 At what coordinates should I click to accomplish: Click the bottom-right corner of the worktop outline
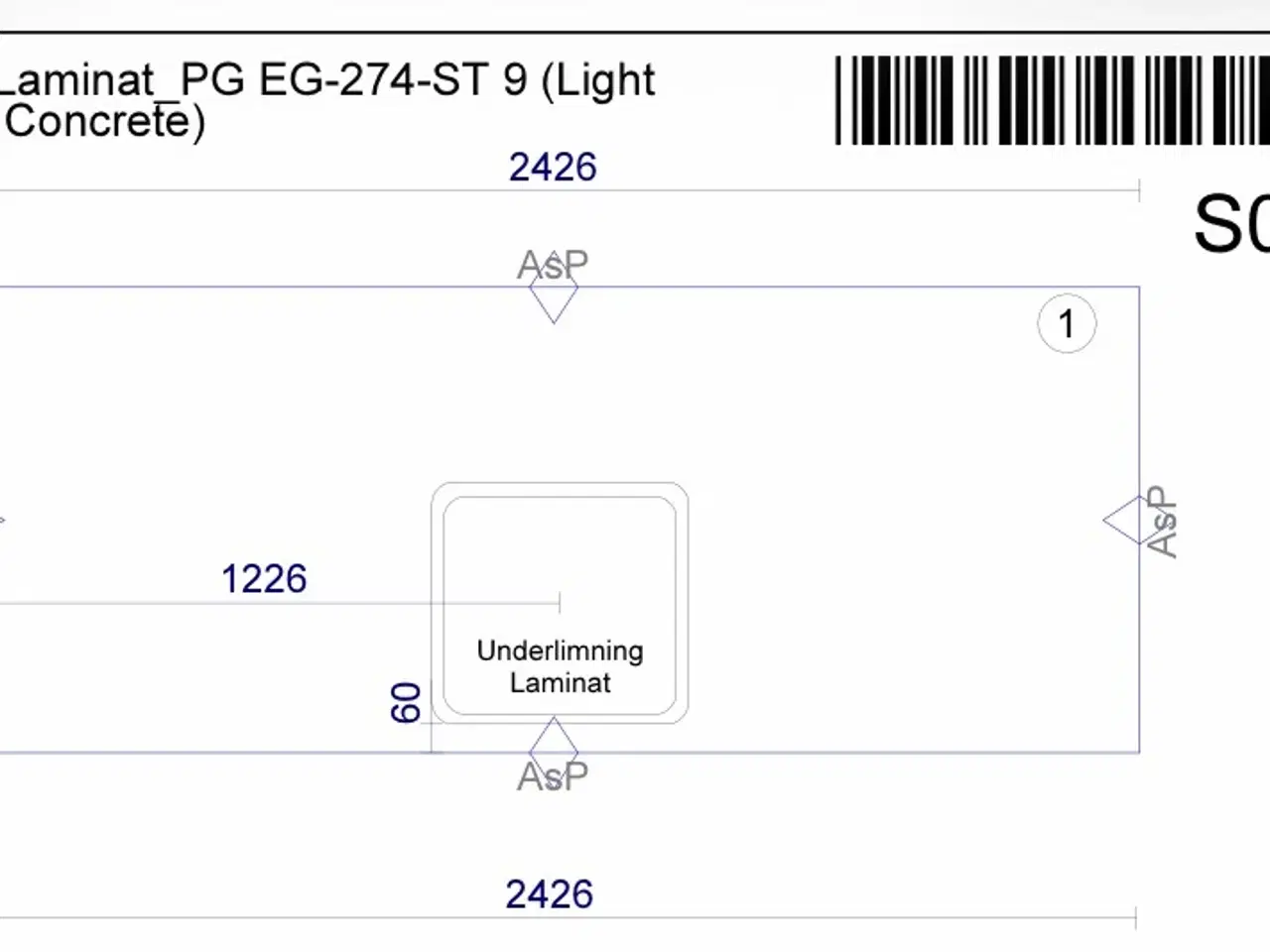click(x=1139, y=753)
